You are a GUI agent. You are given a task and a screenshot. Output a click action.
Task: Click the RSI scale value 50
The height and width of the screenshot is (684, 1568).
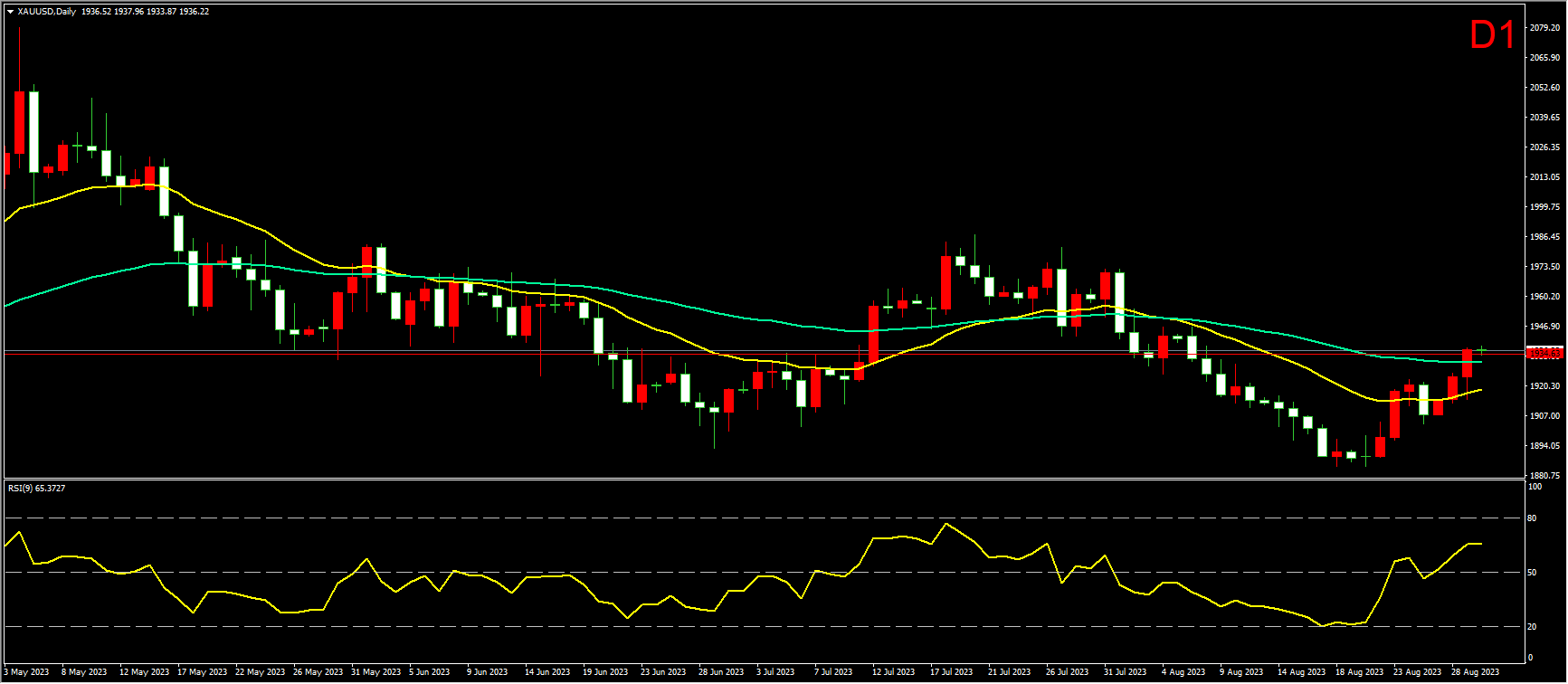coord(1532,573)
